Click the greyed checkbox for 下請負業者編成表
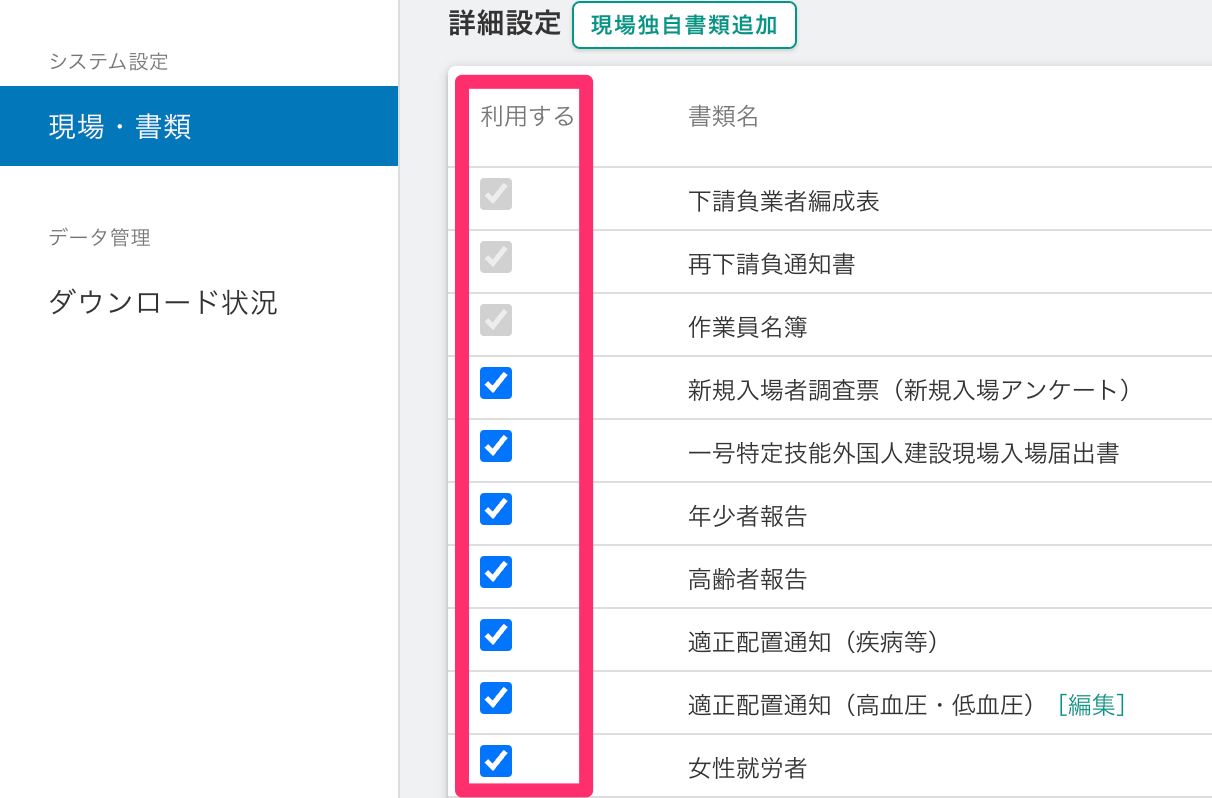This screenshot has width=1212, height=798. tap(496, 194)
